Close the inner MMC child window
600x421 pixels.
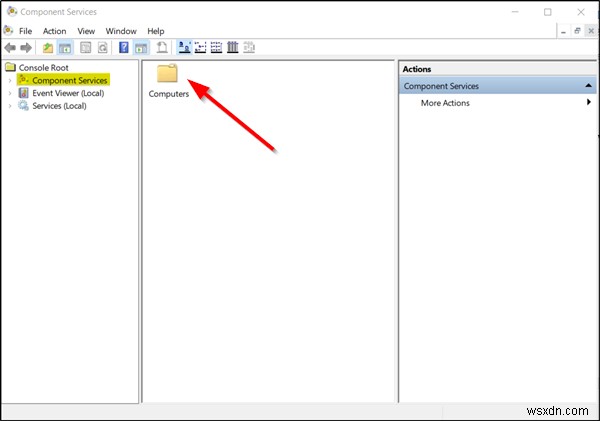click(591, 31)
